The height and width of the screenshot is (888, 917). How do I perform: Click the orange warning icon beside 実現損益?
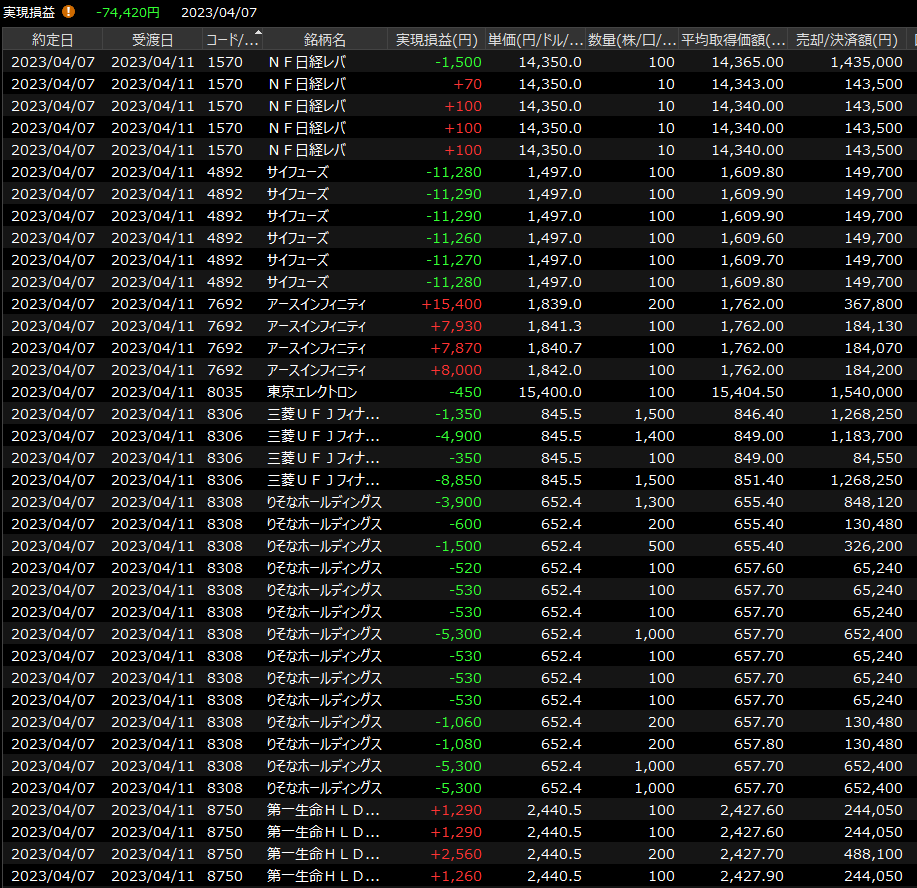point(68,12)
